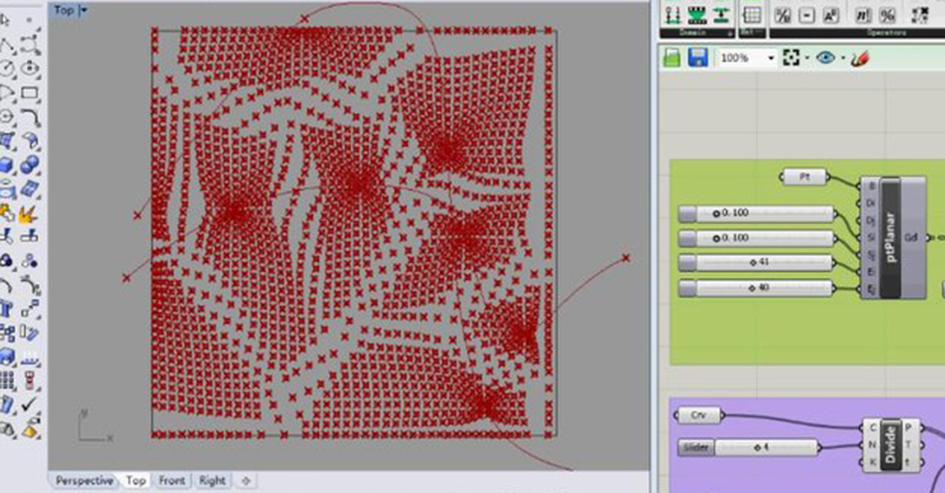Select the ptPlanar component
Screen dimensions: 945x493
[888, 238]
